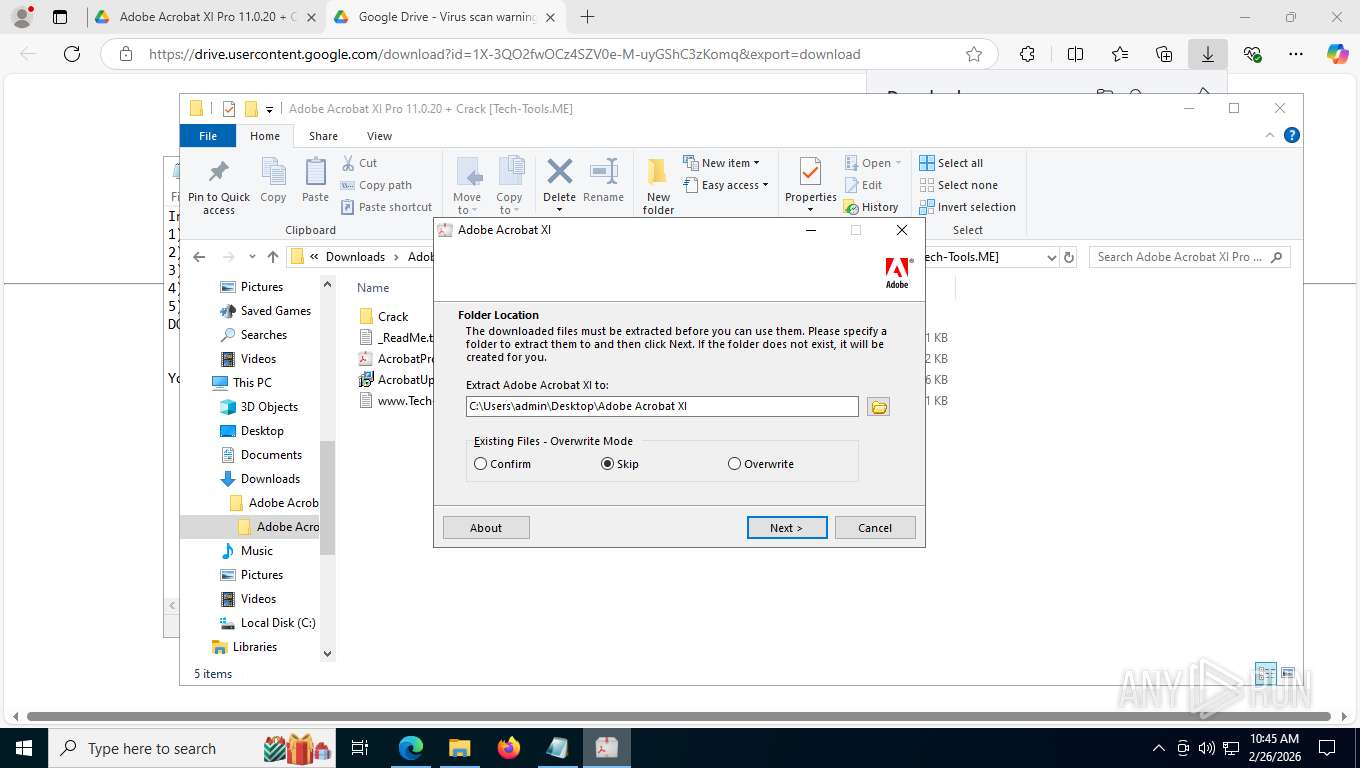Edit the extract destination path field
Screen dimensions: 1360x768
[662, 406]
